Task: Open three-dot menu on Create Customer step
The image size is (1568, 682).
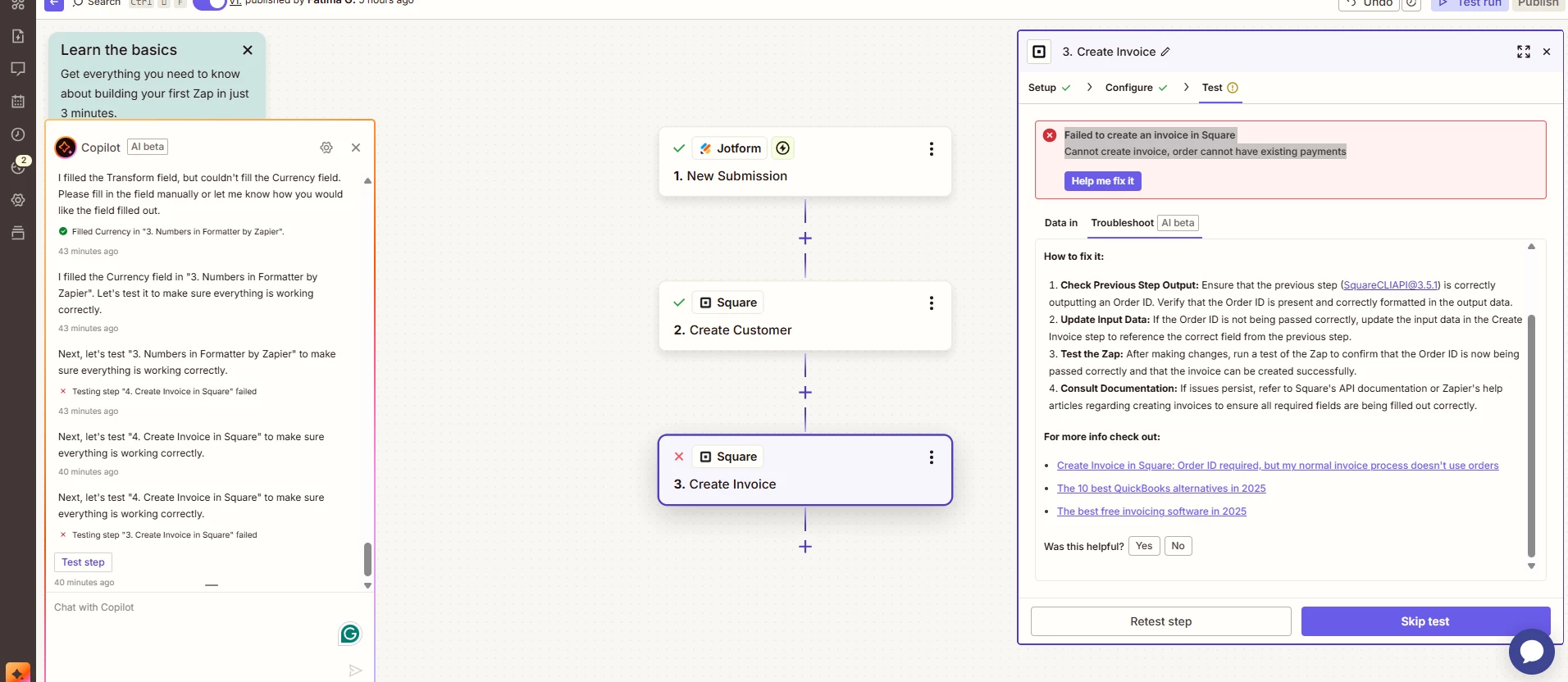Action: [932, 302]
